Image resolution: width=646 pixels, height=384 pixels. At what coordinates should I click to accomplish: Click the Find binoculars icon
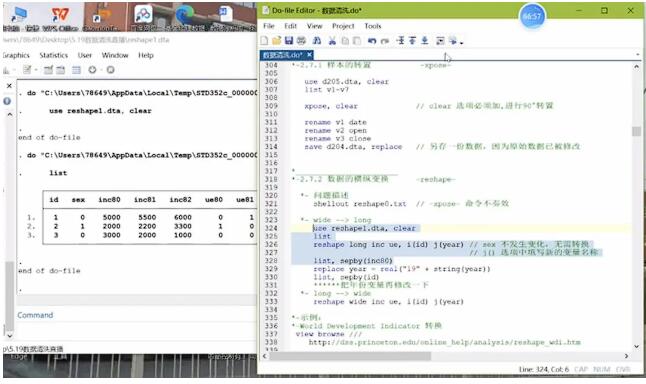coord(317,40)
